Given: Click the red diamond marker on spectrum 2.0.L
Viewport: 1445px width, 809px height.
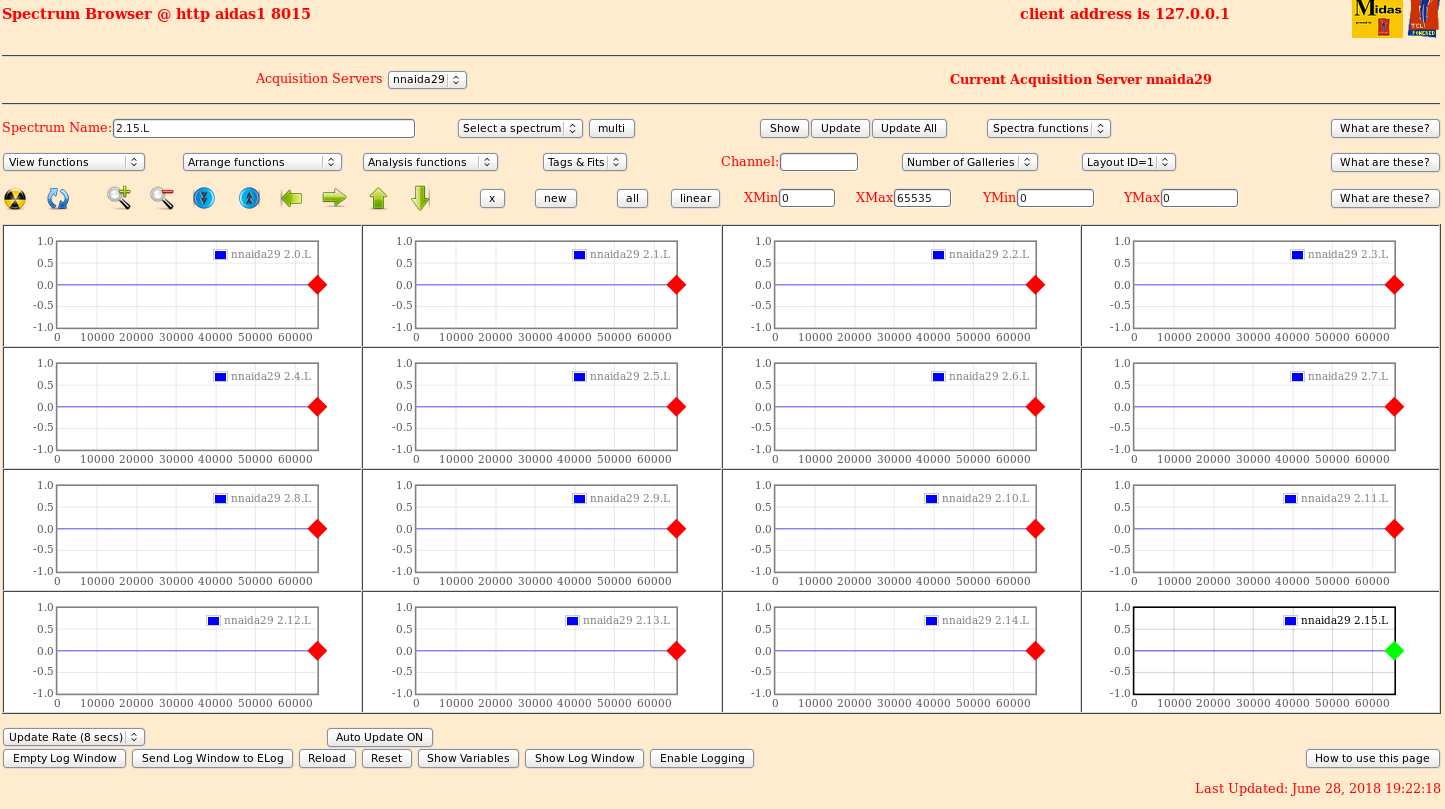Looking at the screenshot, I should click(317, 285).
